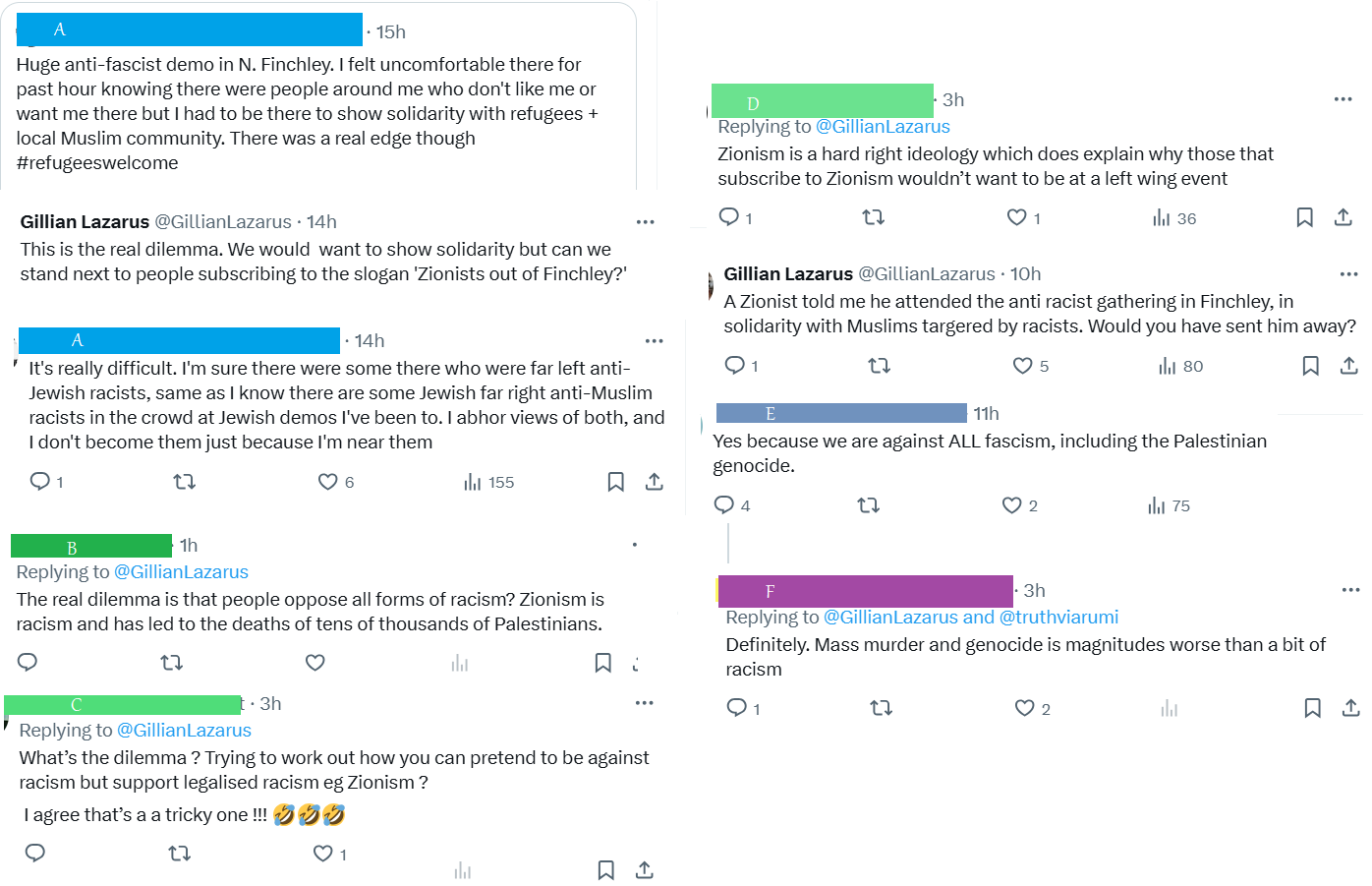Open more menu on 'A Zionist told me' tweet
The width and height of the screenshot is (1372, 886).
pyautogui.click(x=1348, y=274)
